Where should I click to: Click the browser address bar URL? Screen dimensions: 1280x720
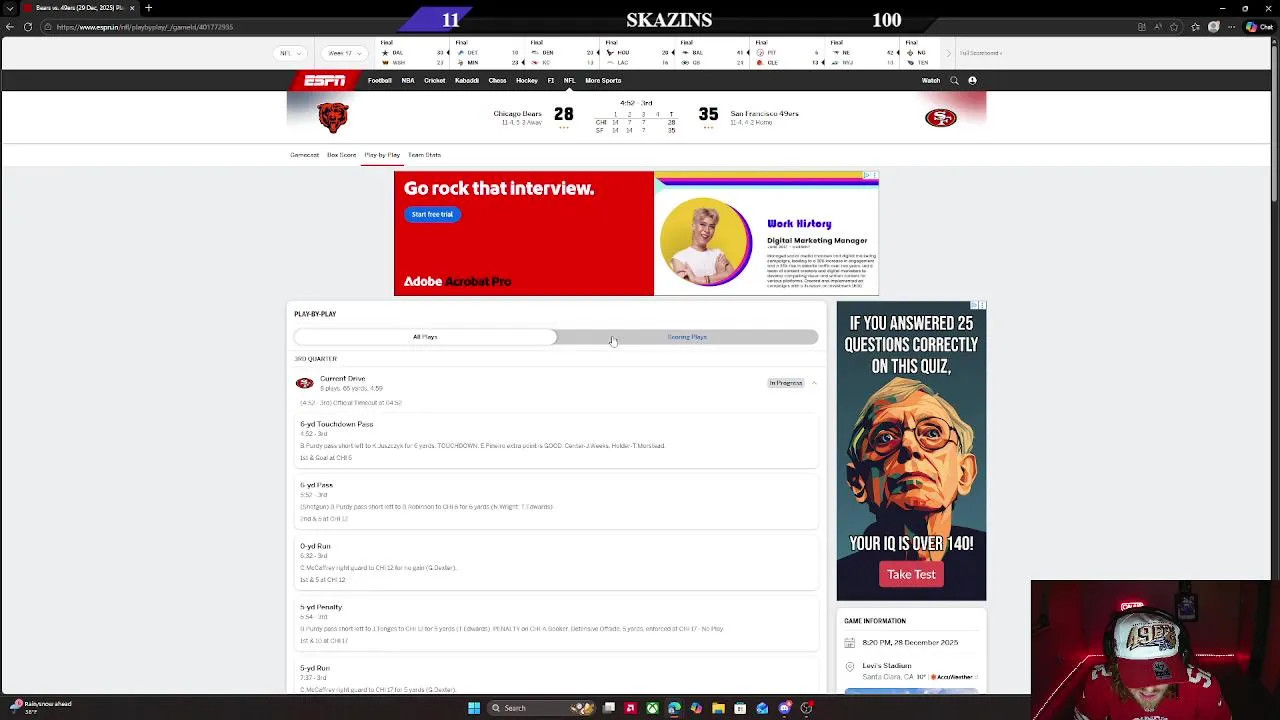[145, 27]
